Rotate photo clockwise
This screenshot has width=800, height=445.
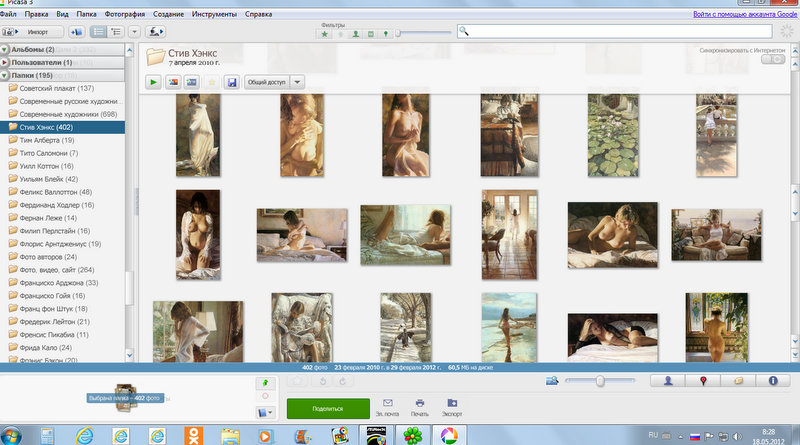click(x=342, y=381)
